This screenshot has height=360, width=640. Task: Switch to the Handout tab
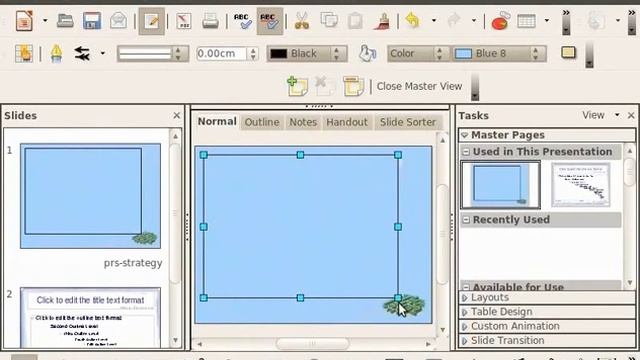click(x=347, y=122)
